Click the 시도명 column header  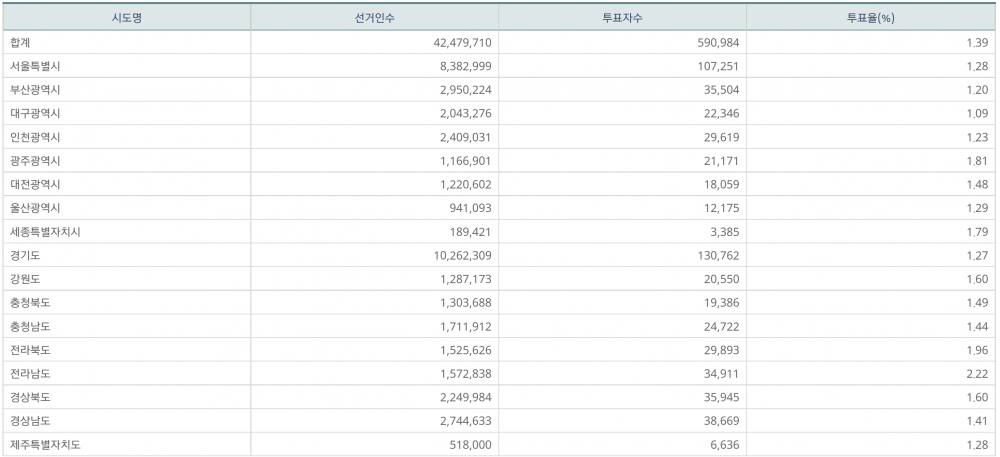point(125,17)
